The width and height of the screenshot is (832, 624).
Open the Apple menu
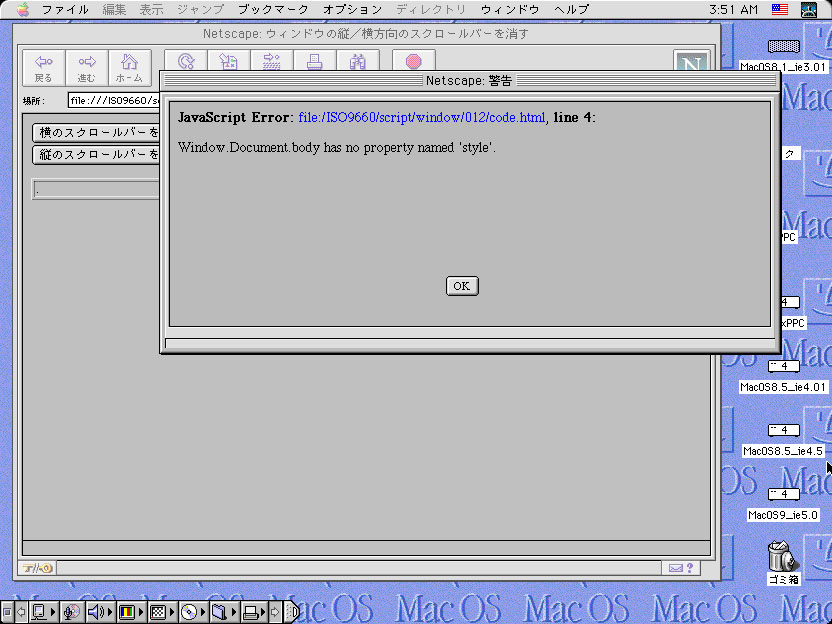pos(22,10)
